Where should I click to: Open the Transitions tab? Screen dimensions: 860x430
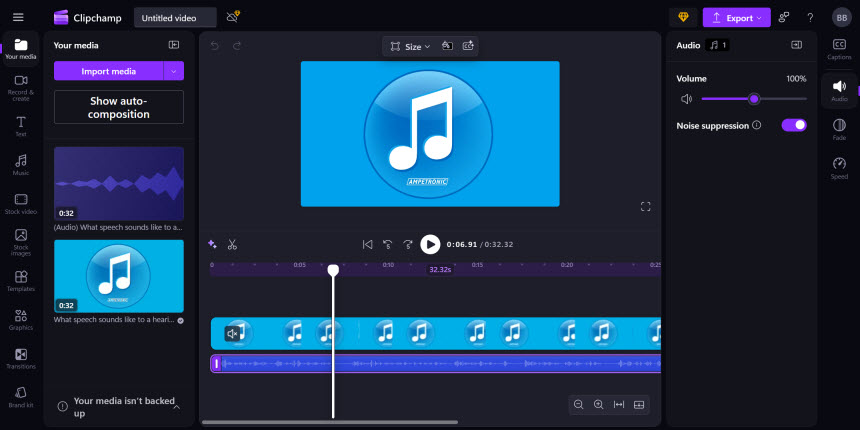[21, 359]
